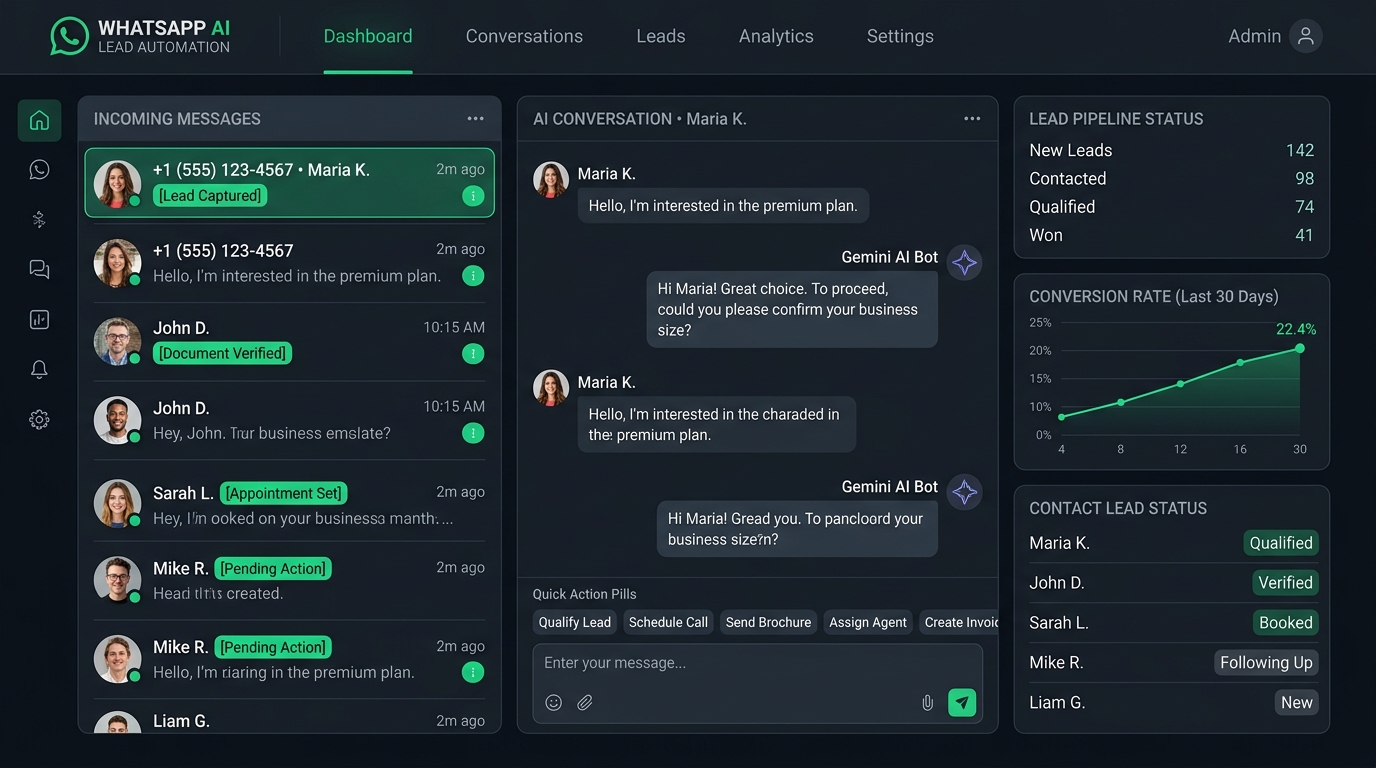Click the Following Up badge for Mike R.

(x=1266, y=663)
